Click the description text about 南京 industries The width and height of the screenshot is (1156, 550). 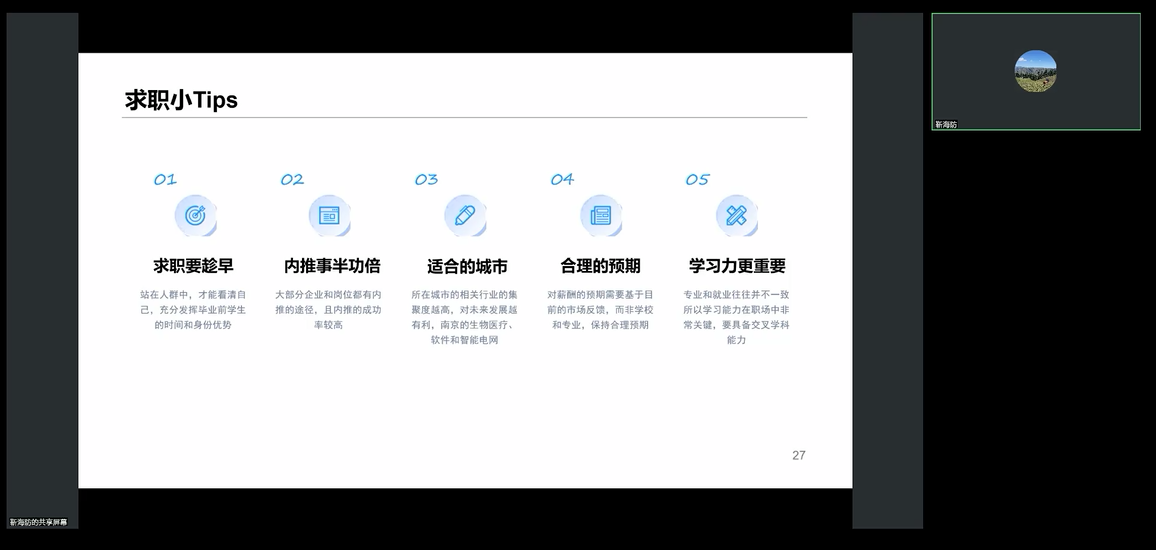coord(464,318)
